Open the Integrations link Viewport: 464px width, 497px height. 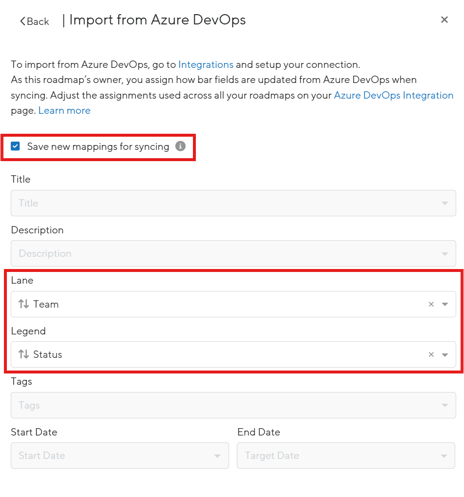click(x=206, y=64)
